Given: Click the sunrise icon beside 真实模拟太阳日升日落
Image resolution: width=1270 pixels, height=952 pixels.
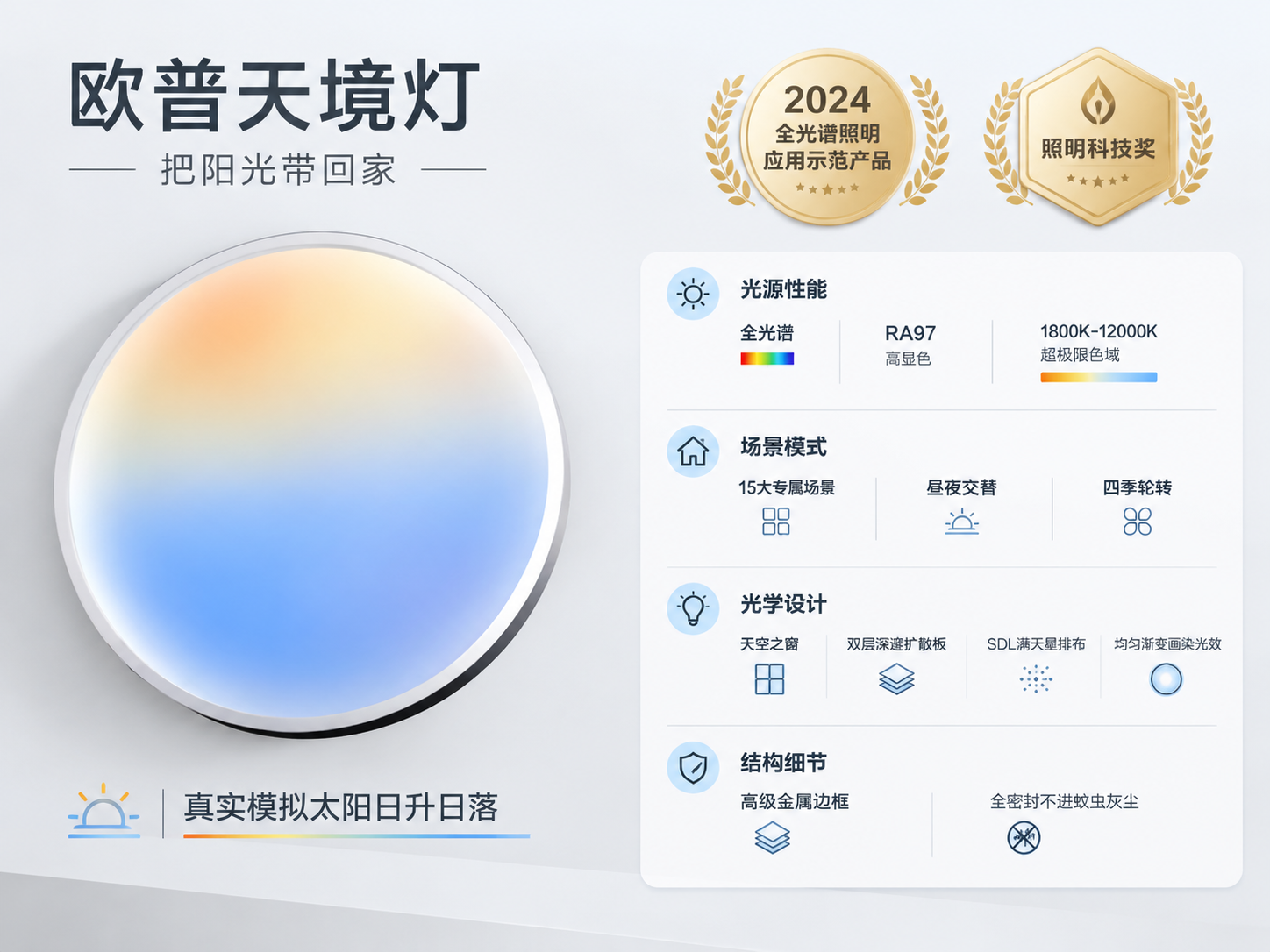Looking at the screenshot, I should (104, 810).
